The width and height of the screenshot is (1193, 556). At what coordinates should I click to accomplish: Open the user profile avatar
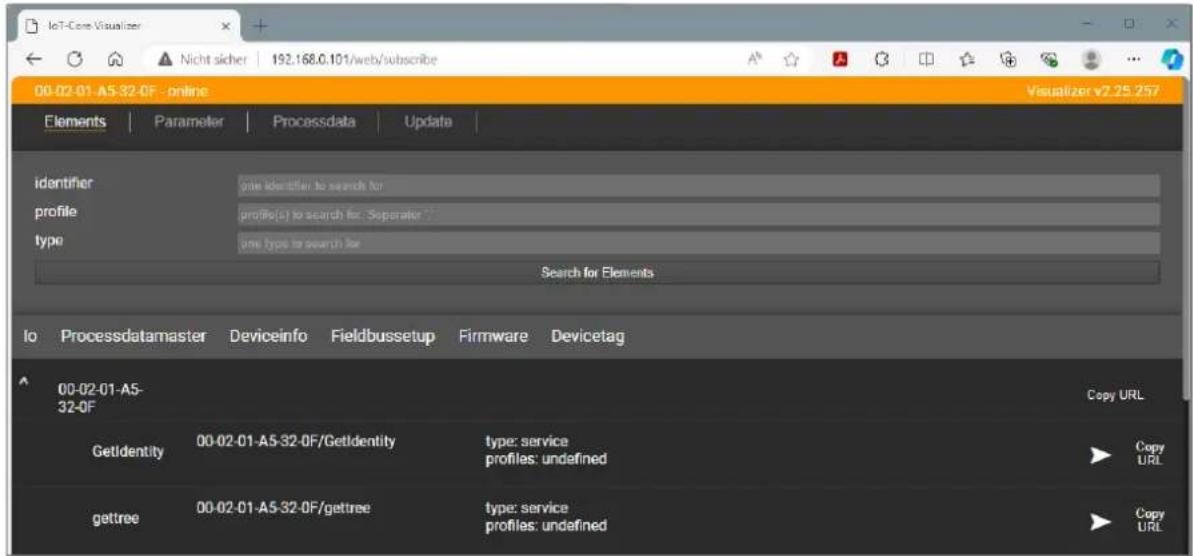tap(1093, 60)
